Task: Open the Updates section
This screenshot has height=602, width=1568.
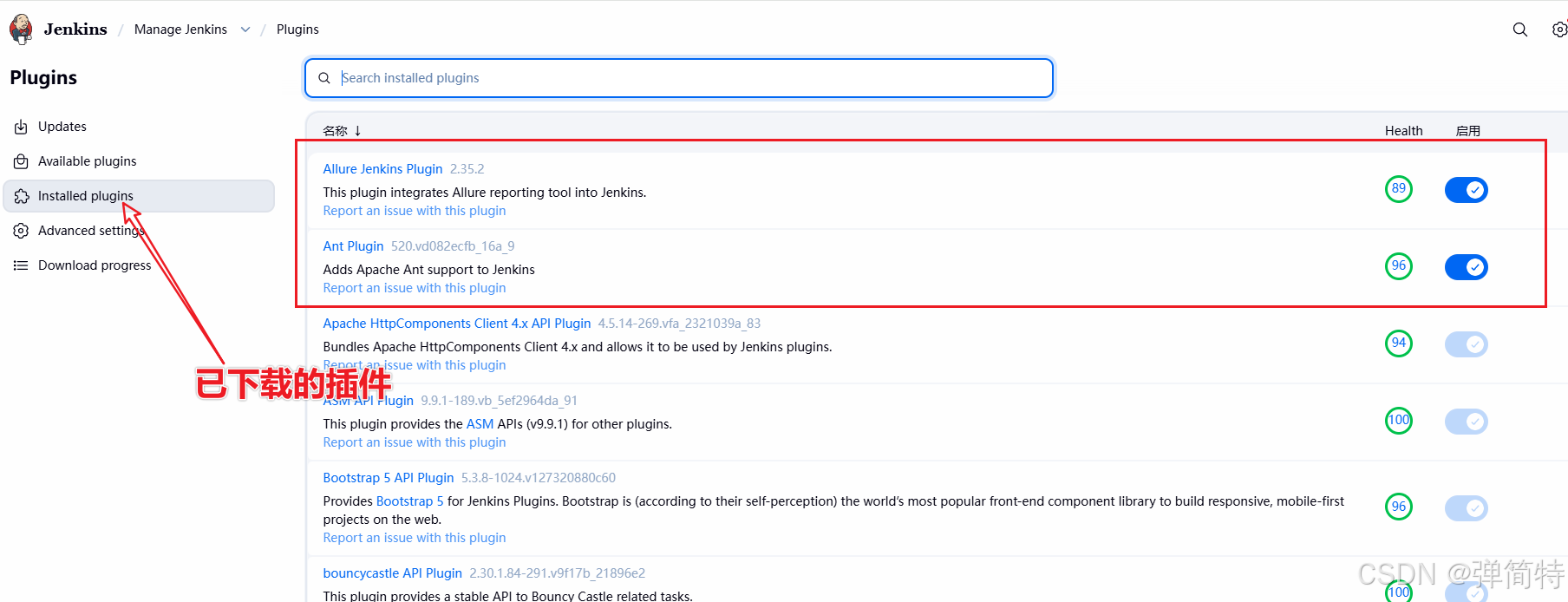Action: [139, 127]
